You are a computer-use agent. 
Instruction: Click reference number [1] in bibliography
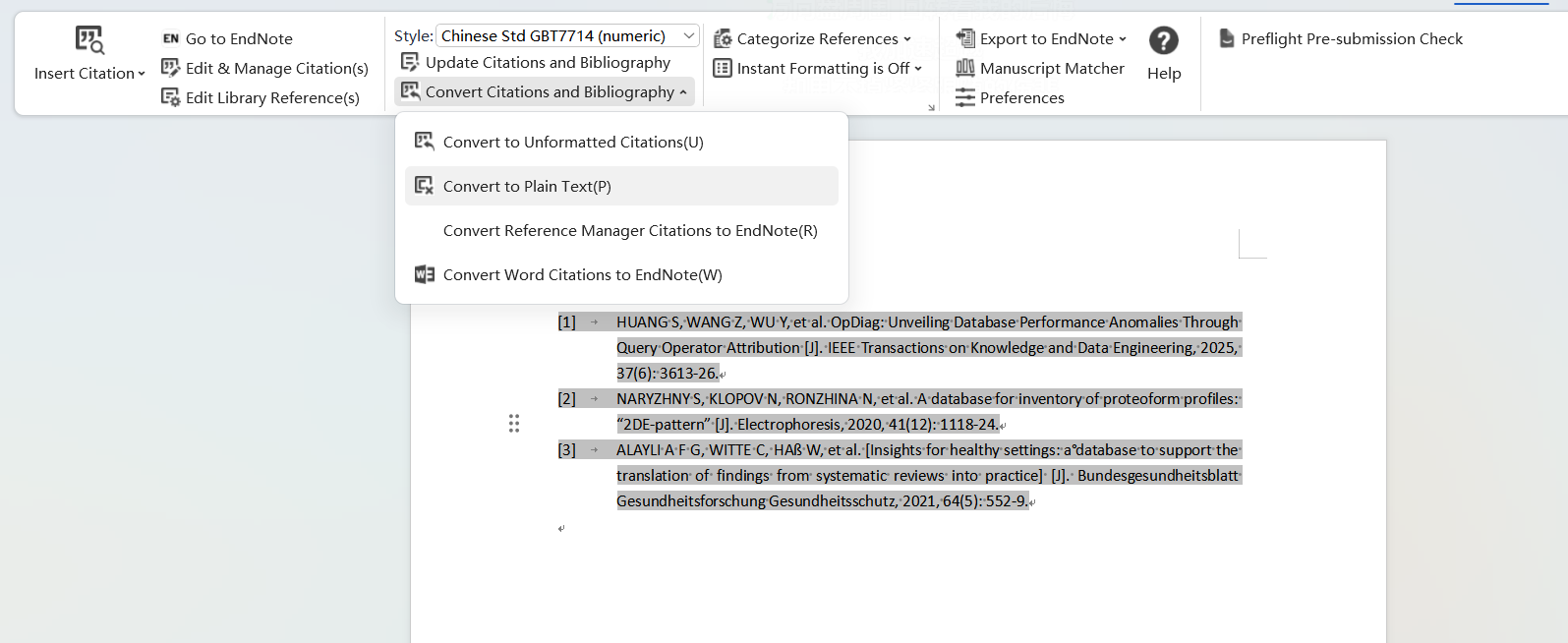[567, 322]
